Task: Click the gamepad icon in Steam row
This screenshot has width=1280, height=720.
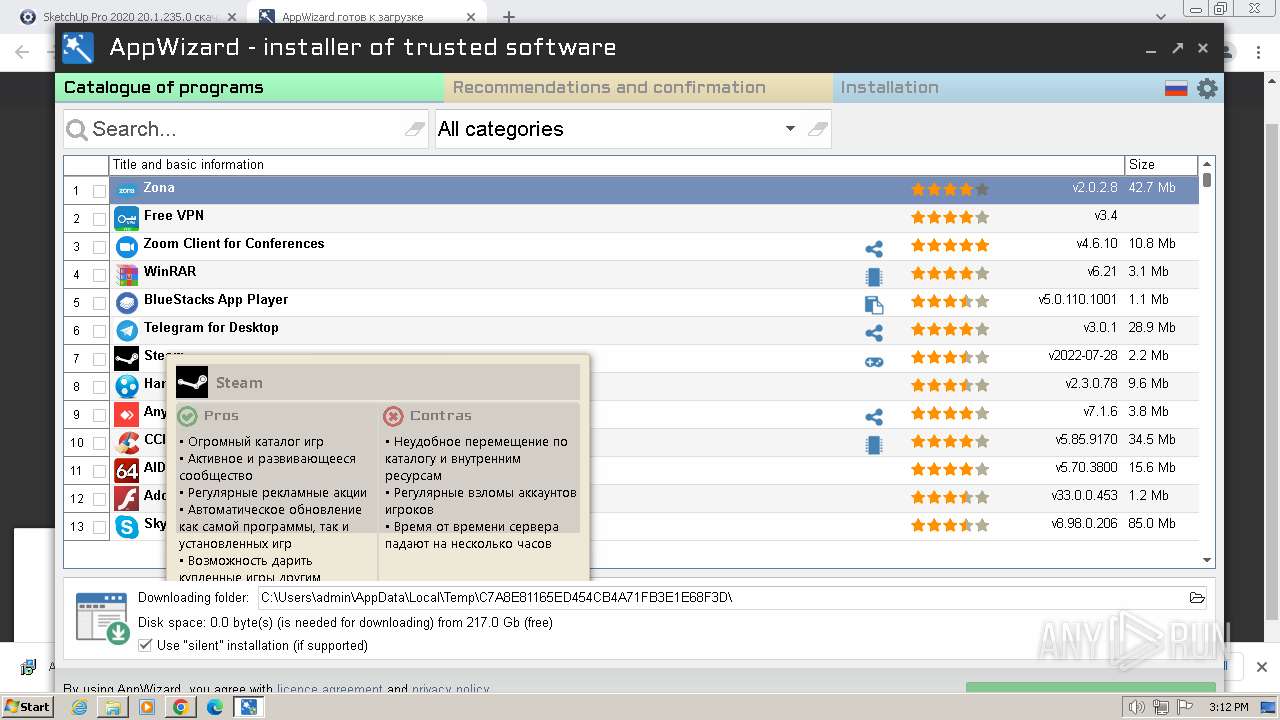Action: (874, 361)
